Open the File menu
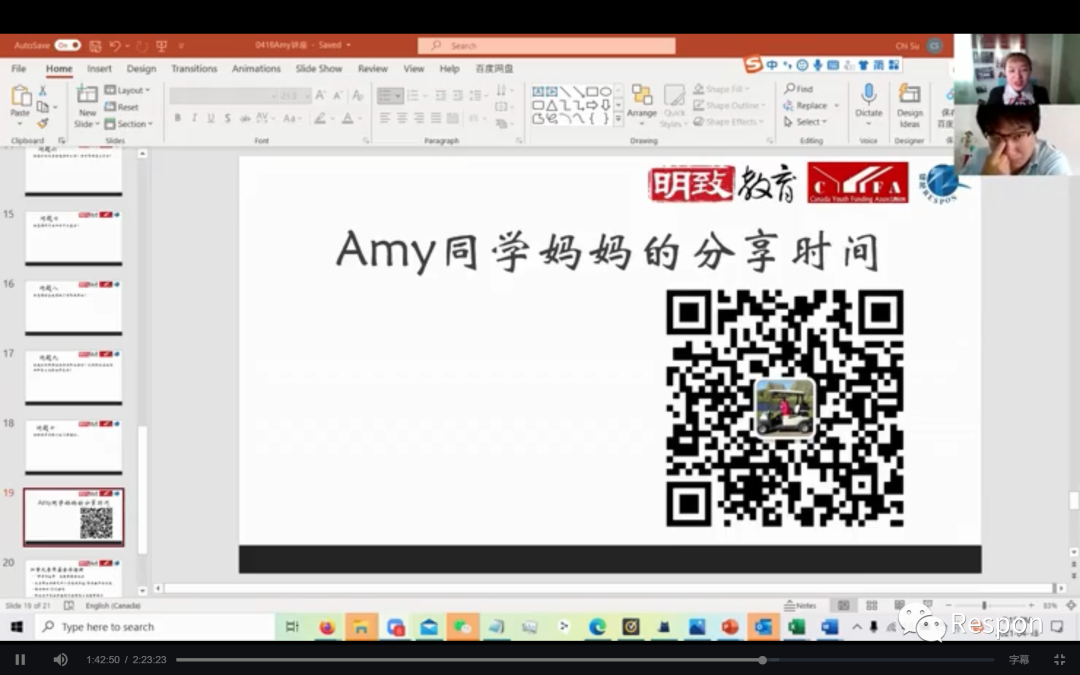This screenshot has width=1080, height=675. click(19, 68)
